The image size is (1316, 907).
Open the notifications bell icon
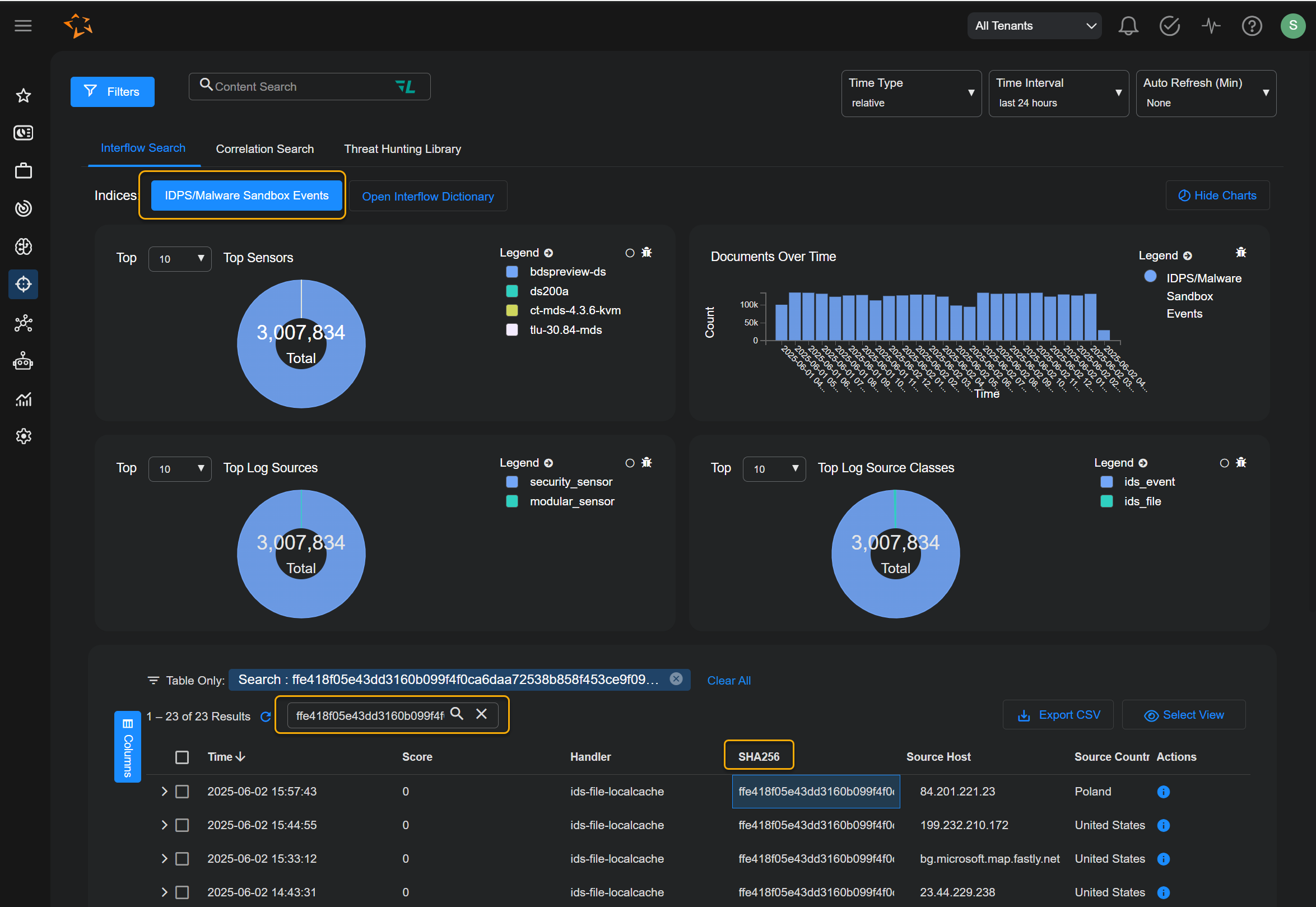point(1128,26)
